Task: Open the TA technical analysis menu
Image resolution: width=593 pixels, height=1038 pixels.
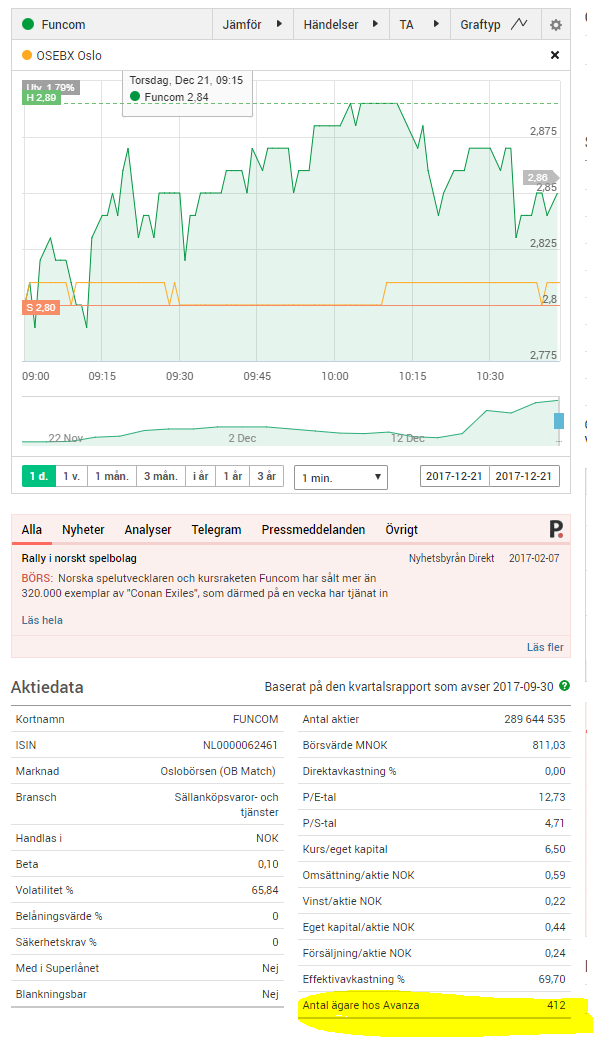Action: click(x=420, y=25)
